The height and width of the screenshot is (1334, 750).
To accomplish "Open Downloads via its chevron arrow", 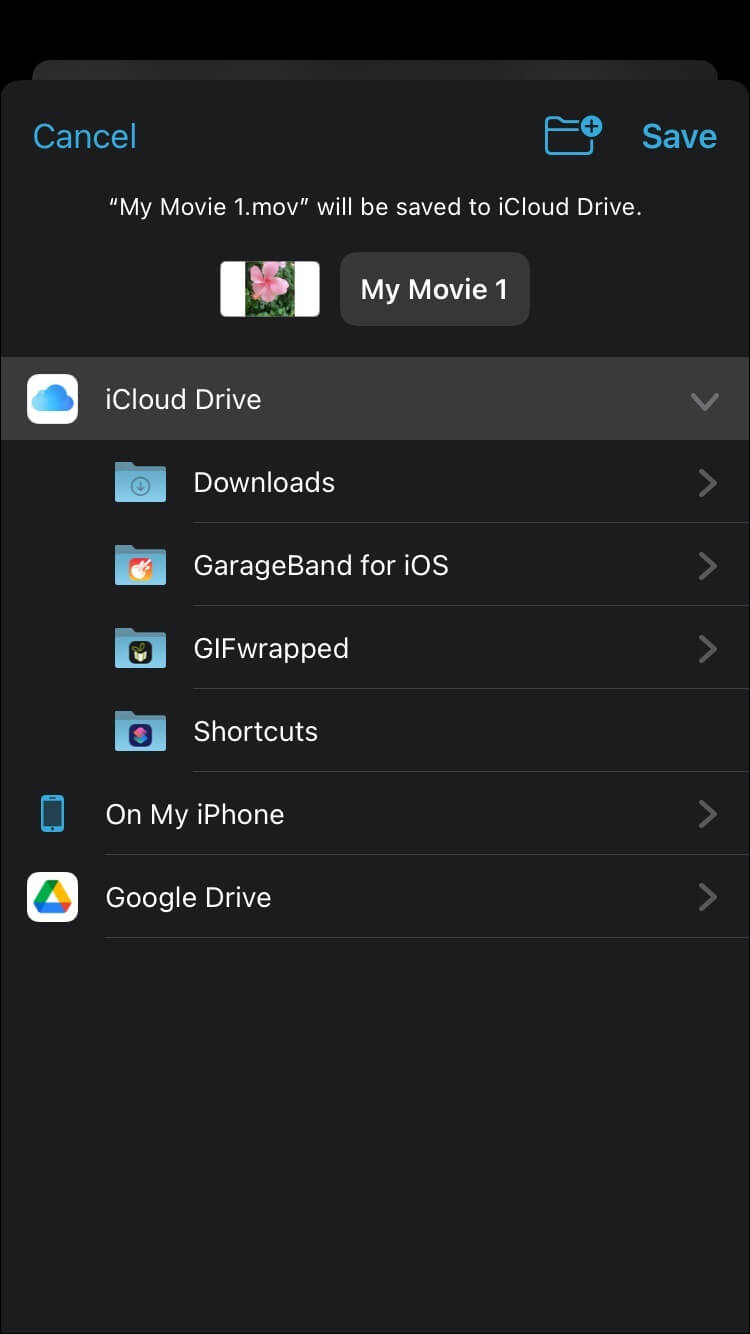I will click(x=708, y=483).
